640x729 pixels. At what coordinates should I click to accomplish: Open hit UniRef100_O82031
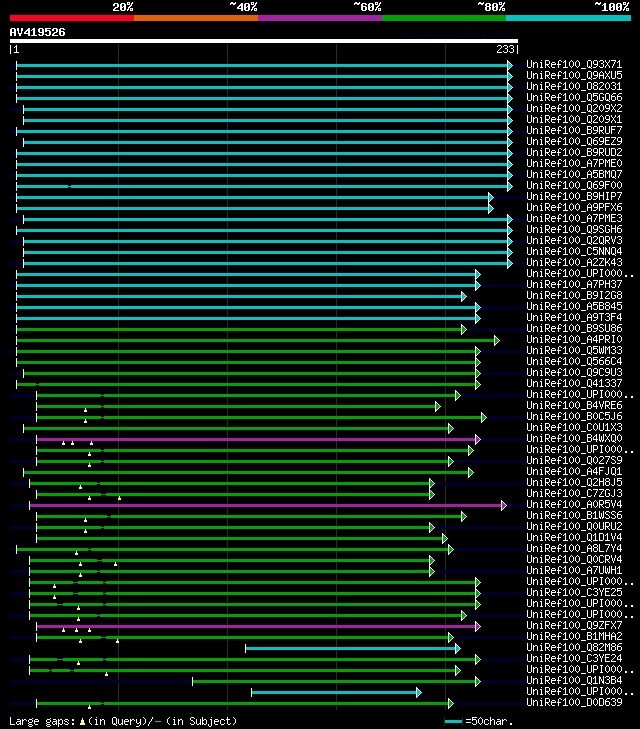coord(574,86)
